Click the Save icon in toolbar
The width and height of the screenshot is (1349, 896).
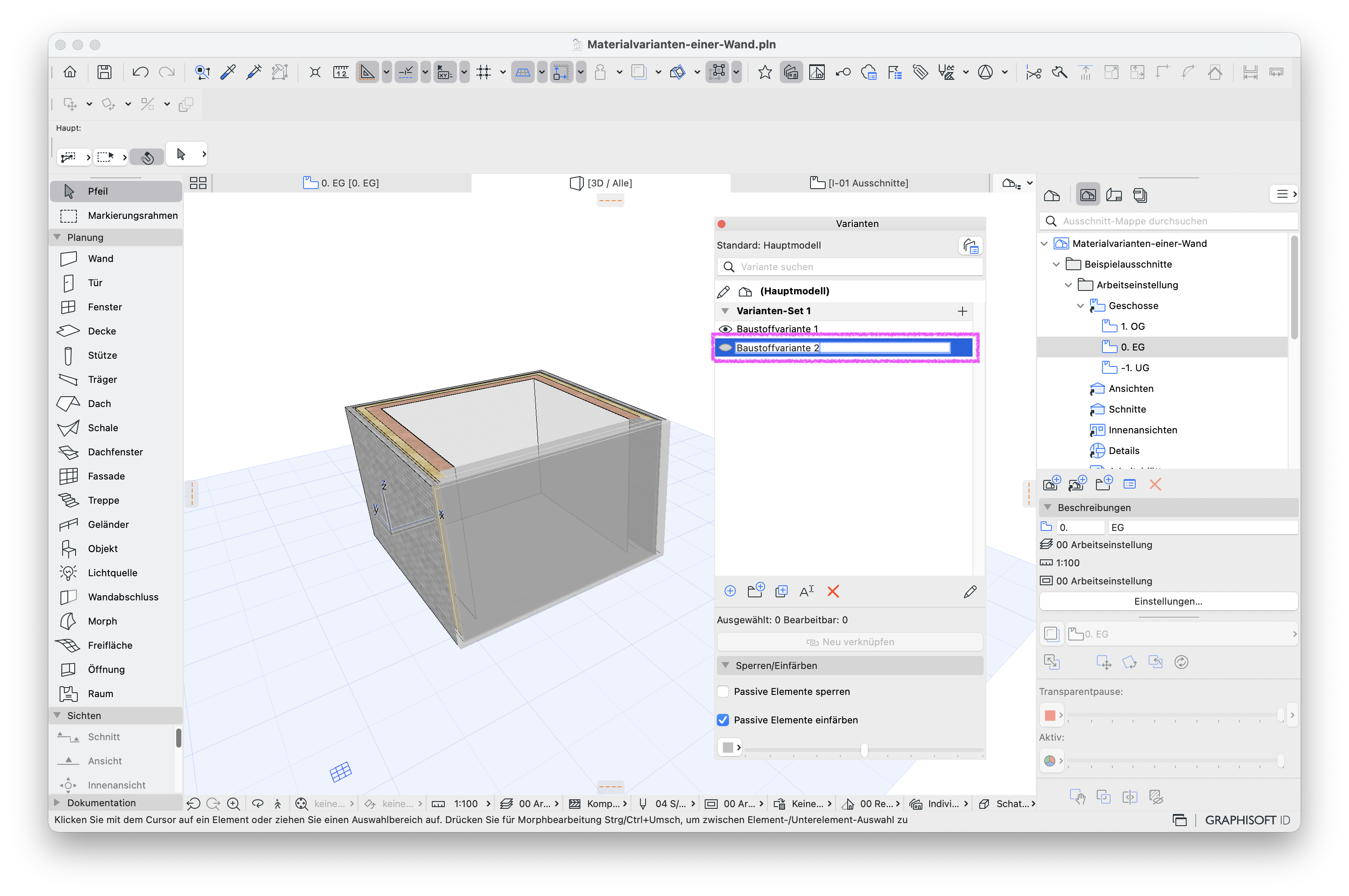pyautogui.click(x=104, y=72)
